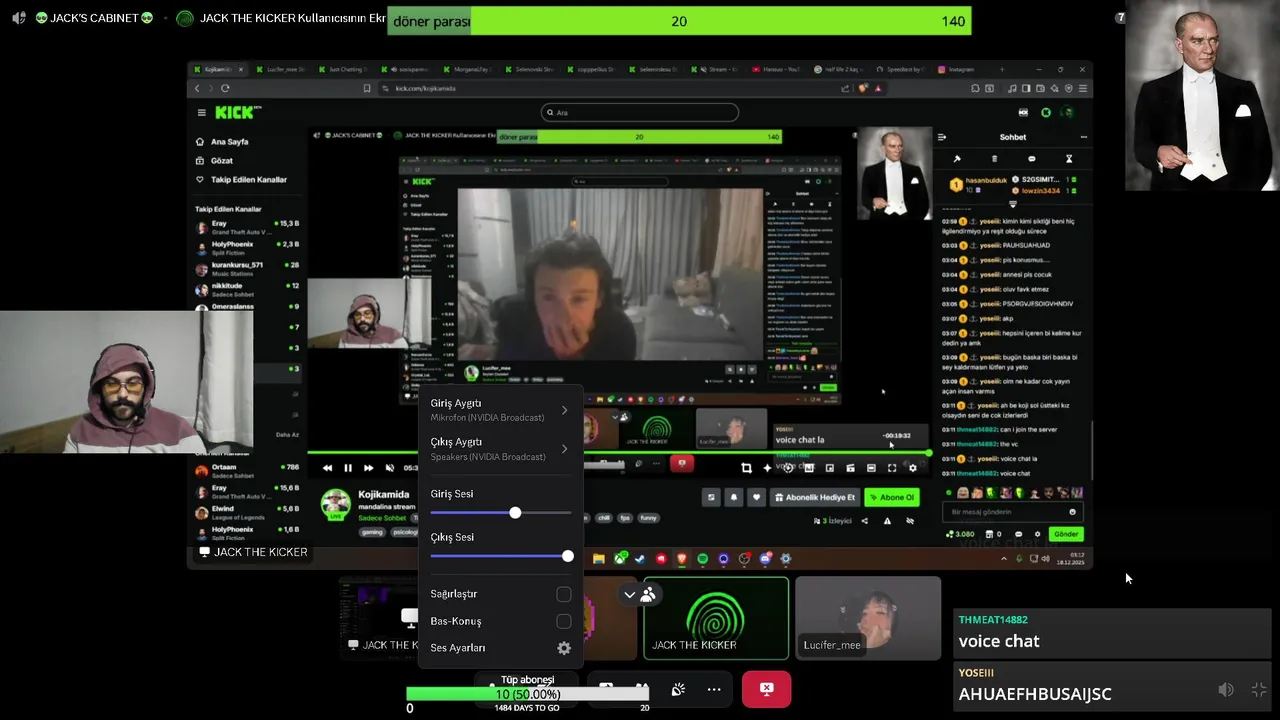Click the minimize-view arrows icon bottom right
This screenshot has height=720, width=1280.
(x=1259, y=690)
